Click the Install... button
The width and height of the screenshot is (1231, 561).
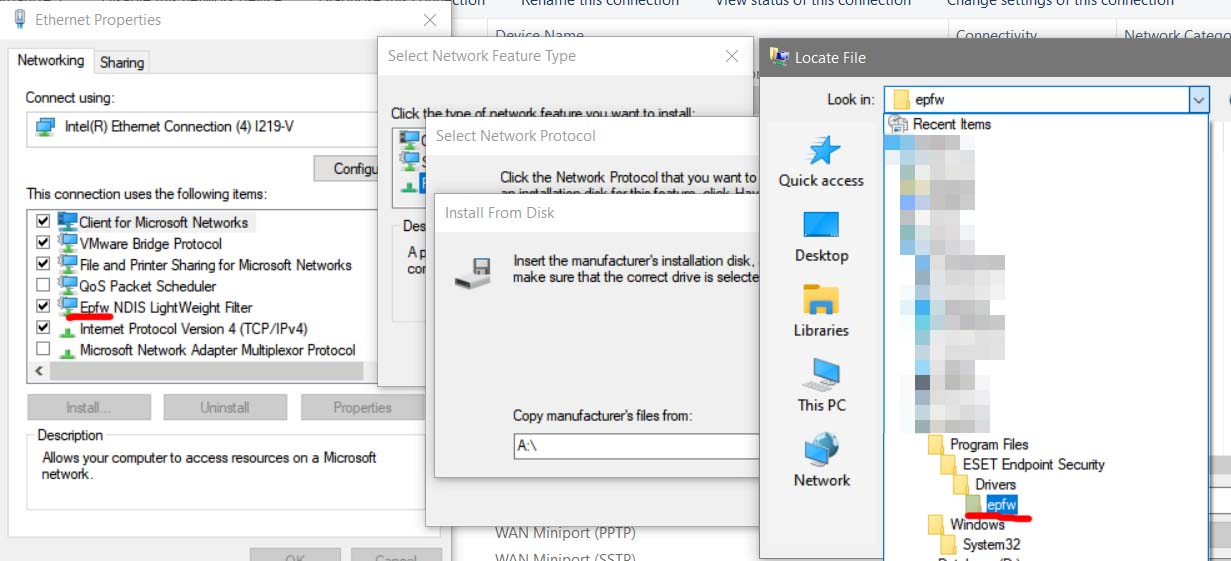(x=89, y=407)
